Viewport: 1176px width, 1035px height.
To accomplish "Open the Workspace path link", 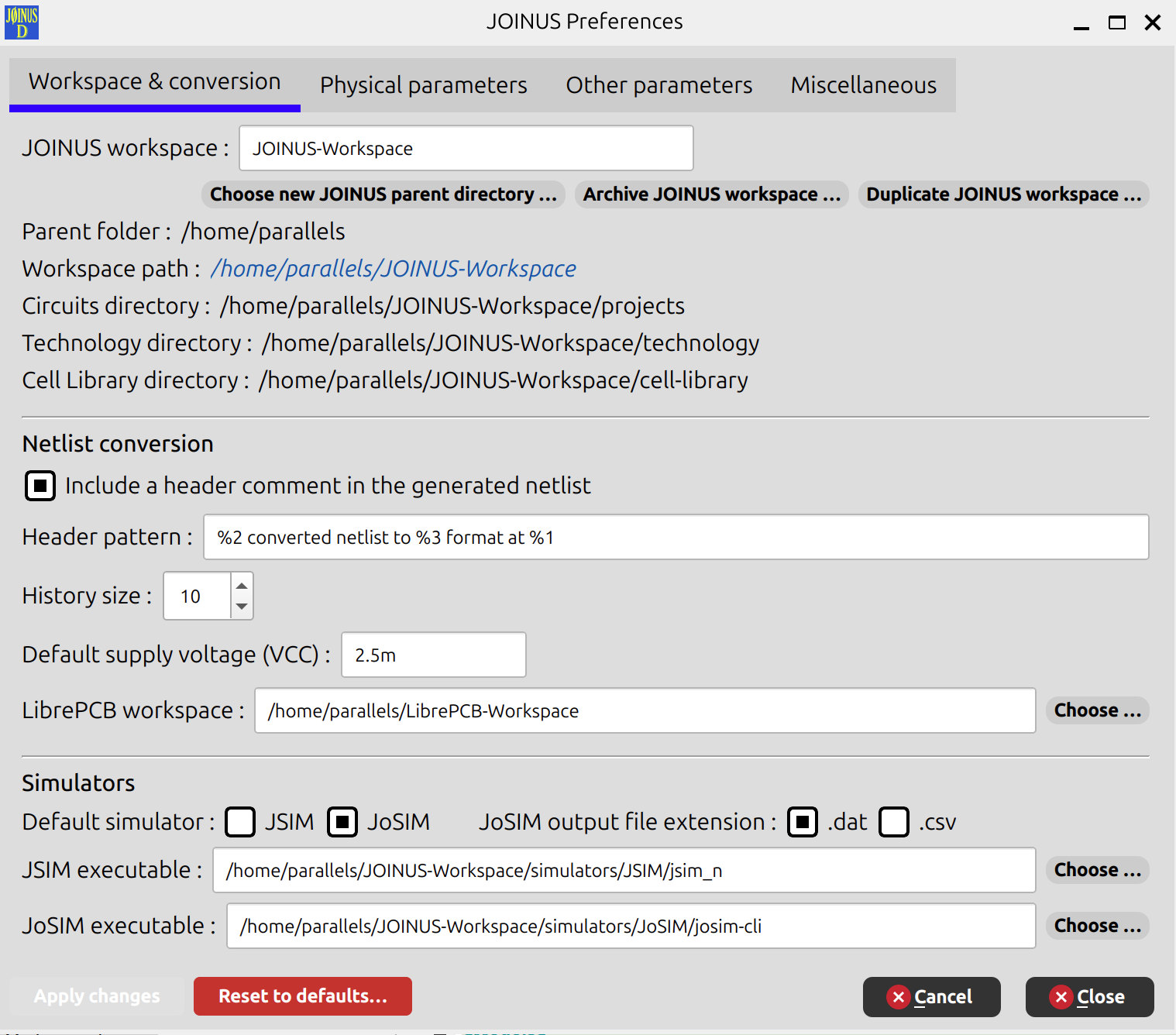I will pos(394,269).
